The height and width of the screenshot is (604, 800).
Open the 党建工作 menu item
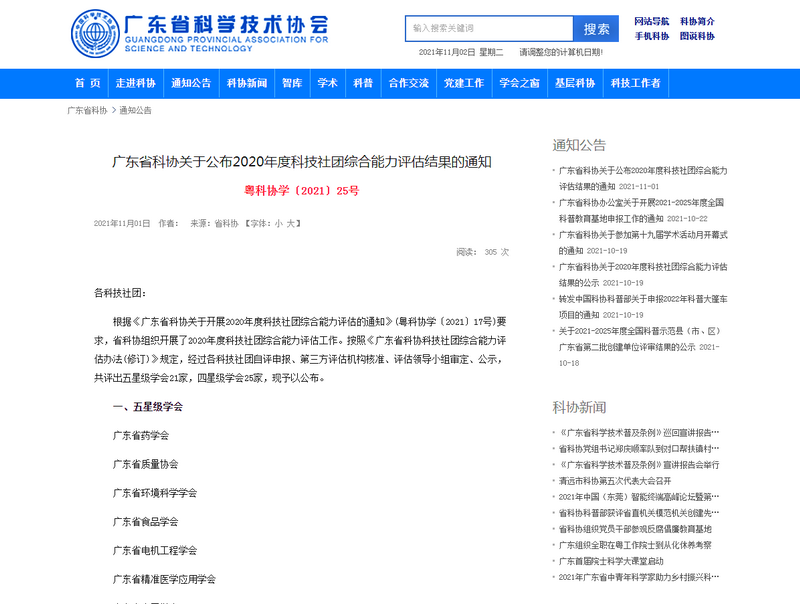pyautogui.click(x=464, y=83)
